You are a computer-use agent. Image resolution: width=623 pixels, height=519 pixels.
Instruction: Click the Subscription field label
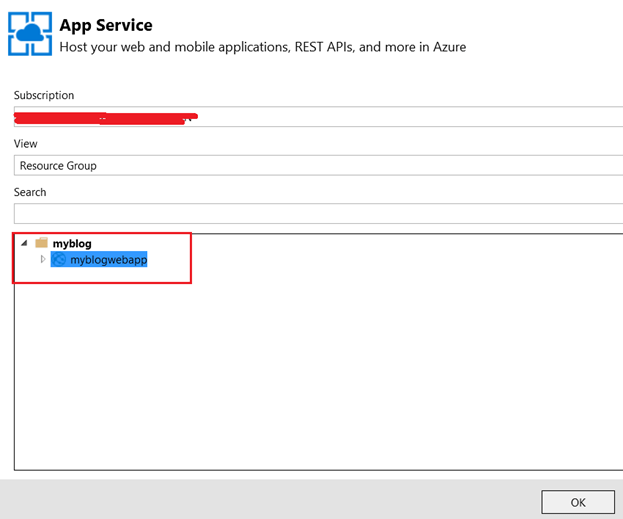click(44, 96)
